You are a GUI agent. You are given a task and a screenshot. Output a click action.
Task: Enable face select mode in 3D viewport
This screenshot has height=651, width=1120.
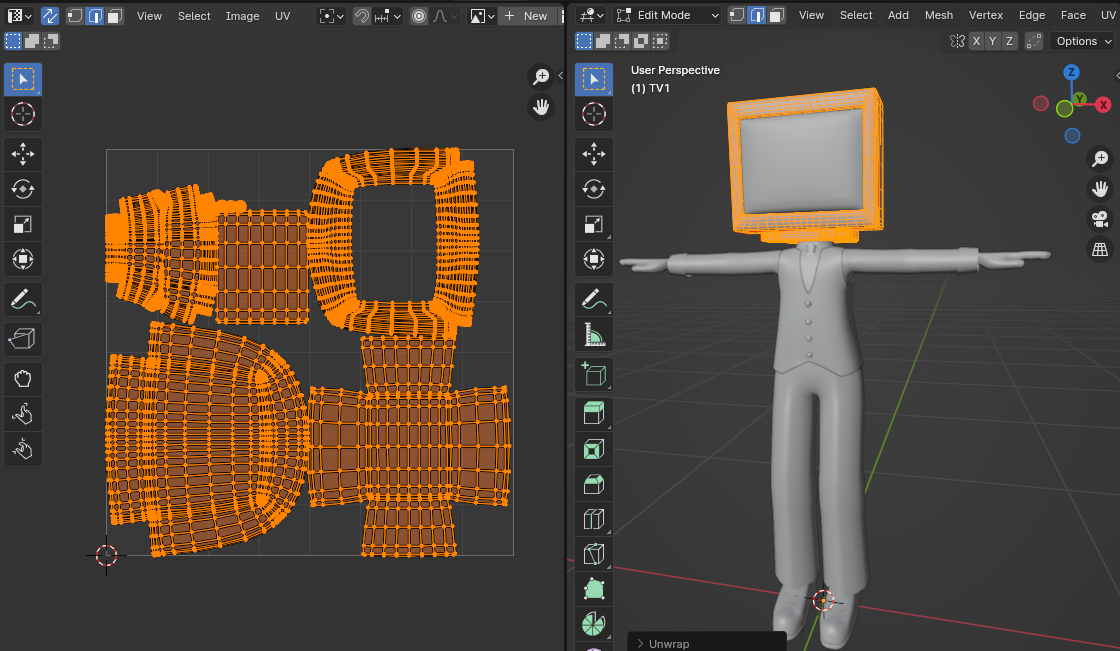pos(776,15)
